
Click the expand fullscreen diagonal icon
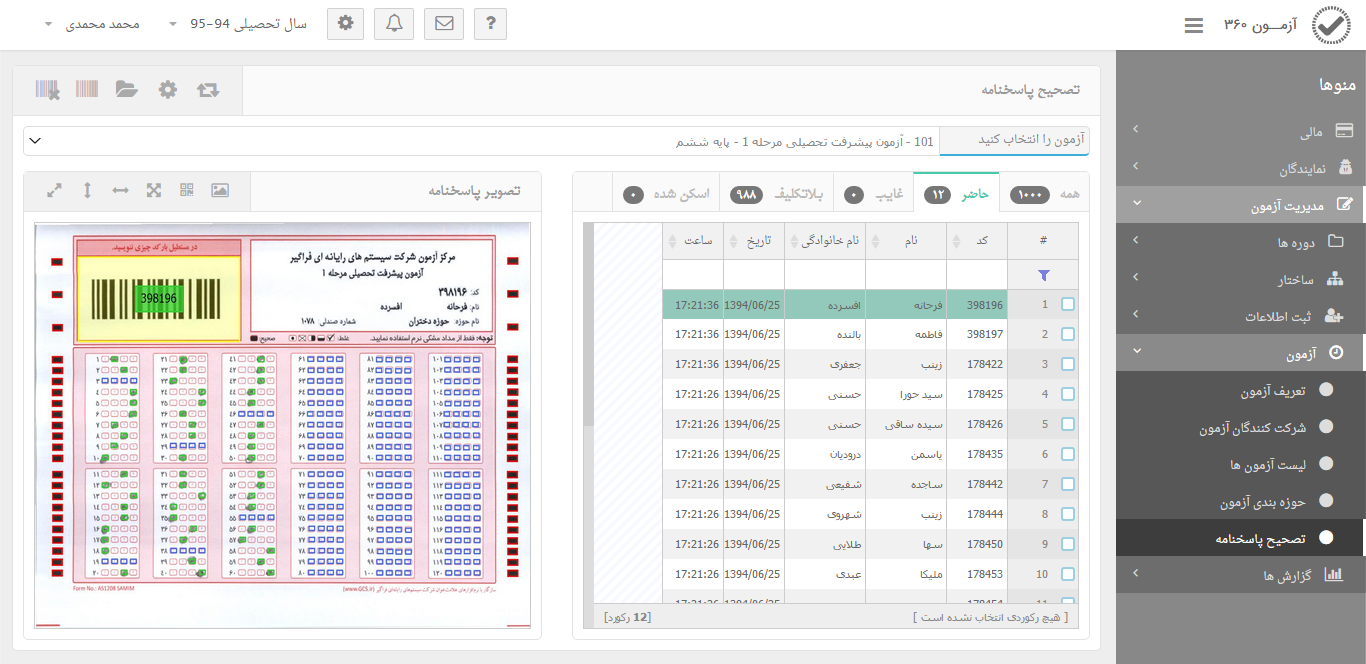click(55, 190)
